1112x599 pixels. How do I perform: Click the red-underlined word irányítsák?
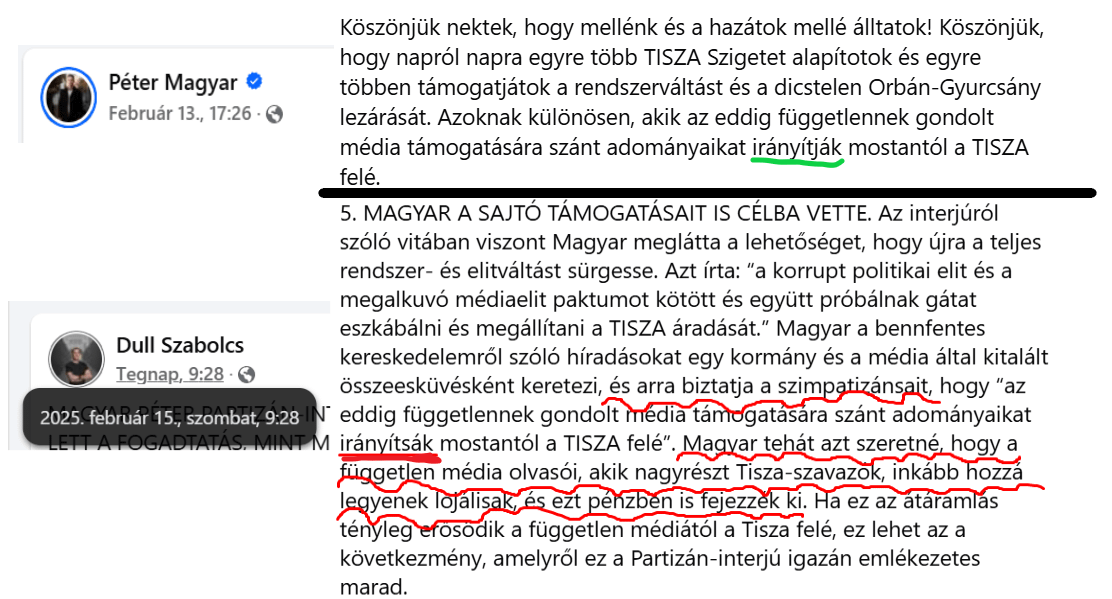(387, 444)
